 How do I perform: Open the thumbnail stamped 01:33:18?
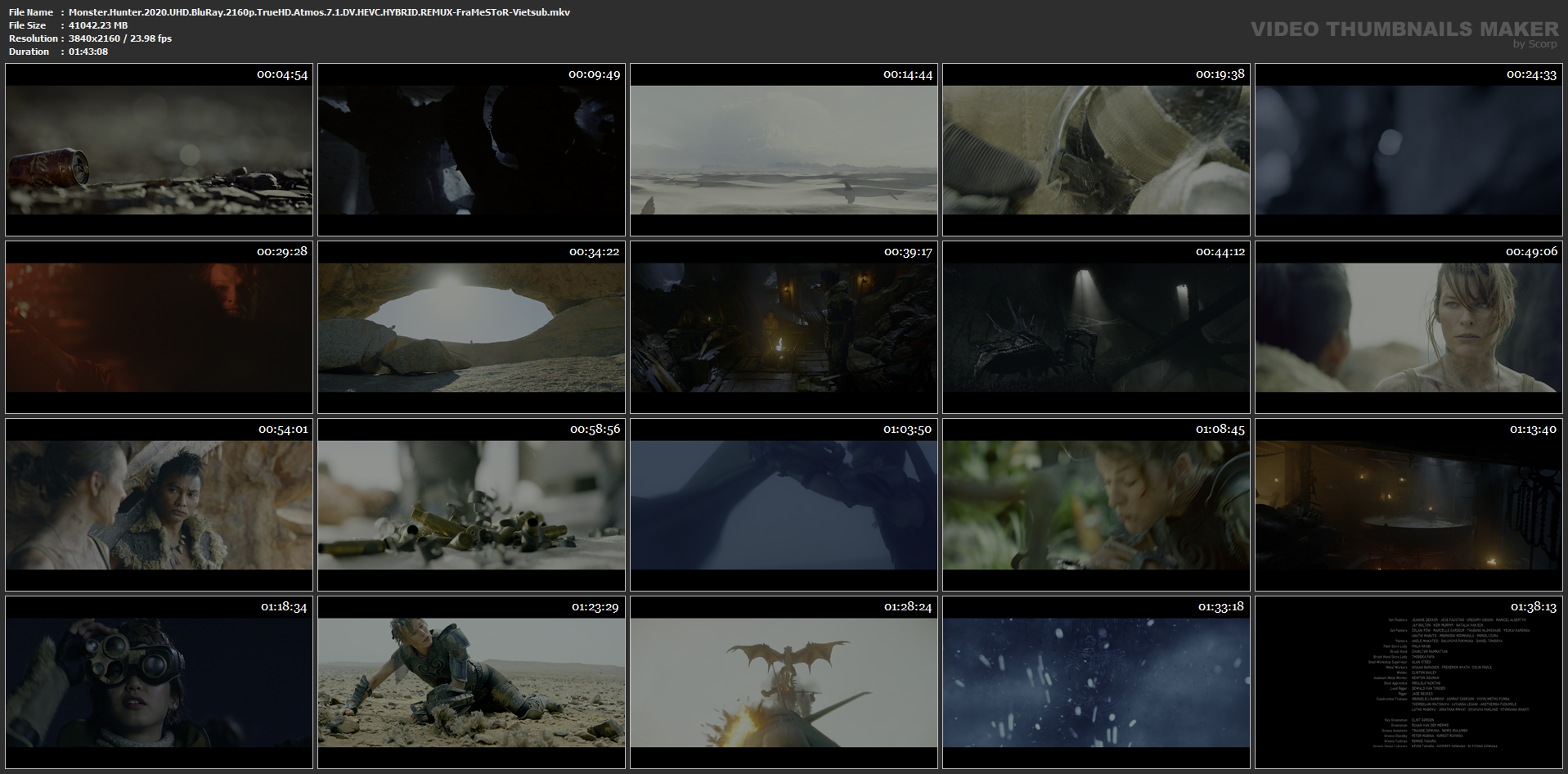pyautogui.click(x=1096, y=682)
